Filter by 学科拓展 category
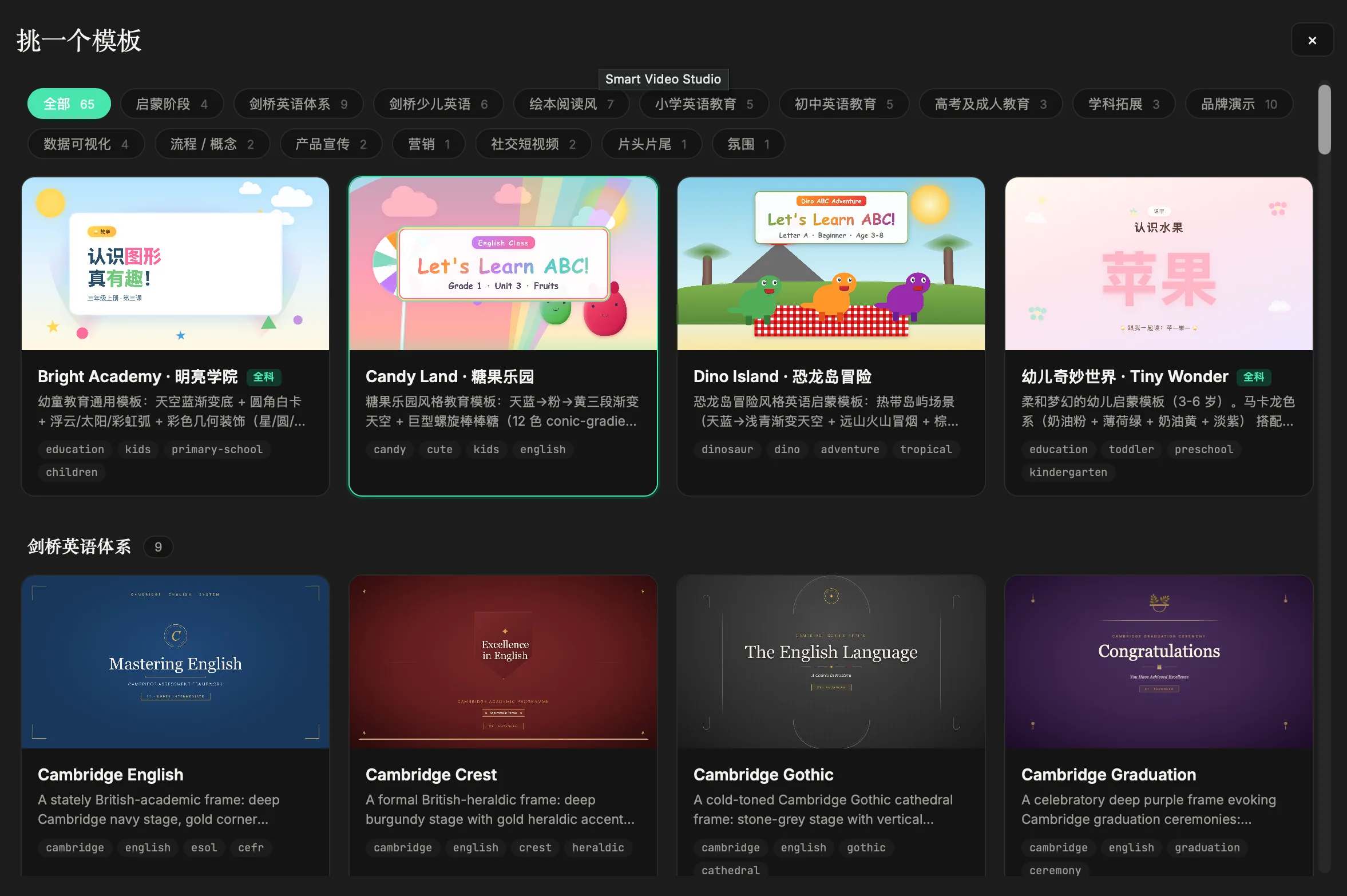 [1124, 104]
